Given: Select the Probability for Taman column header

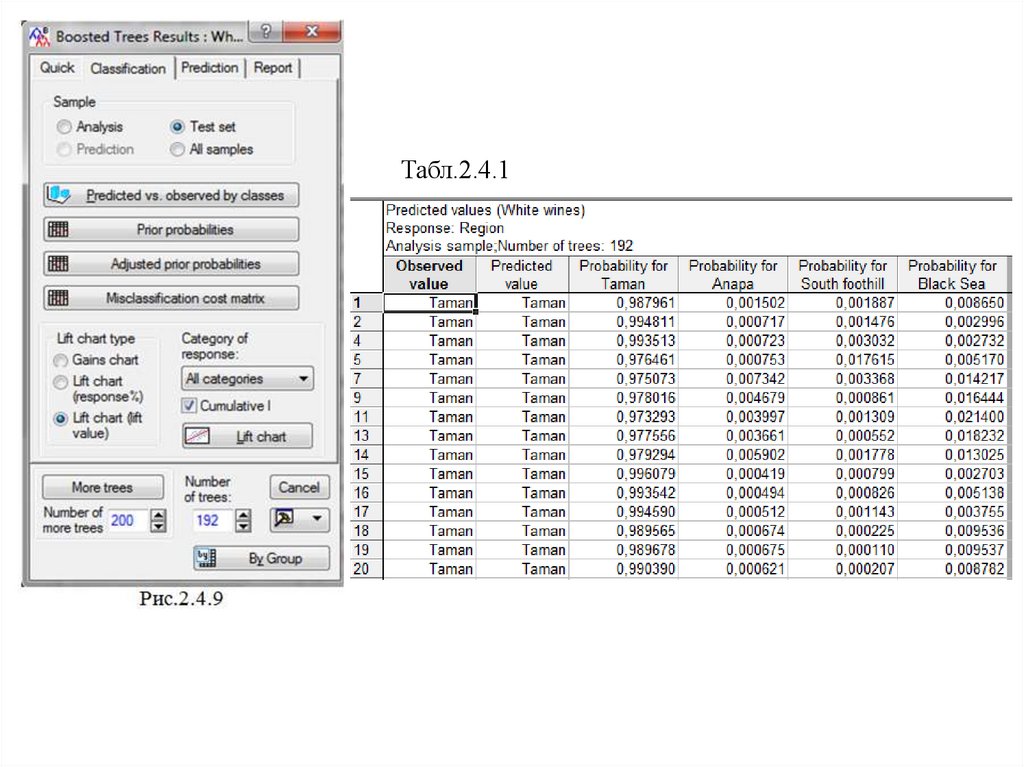Looking at the screenshot, I should (x=624, y=274).
